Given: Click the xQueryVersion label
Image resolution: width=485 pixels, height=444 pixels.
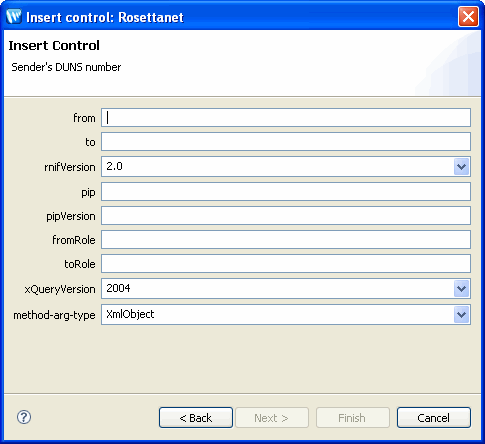Looking at the screenshot, I should coord(60,289).
